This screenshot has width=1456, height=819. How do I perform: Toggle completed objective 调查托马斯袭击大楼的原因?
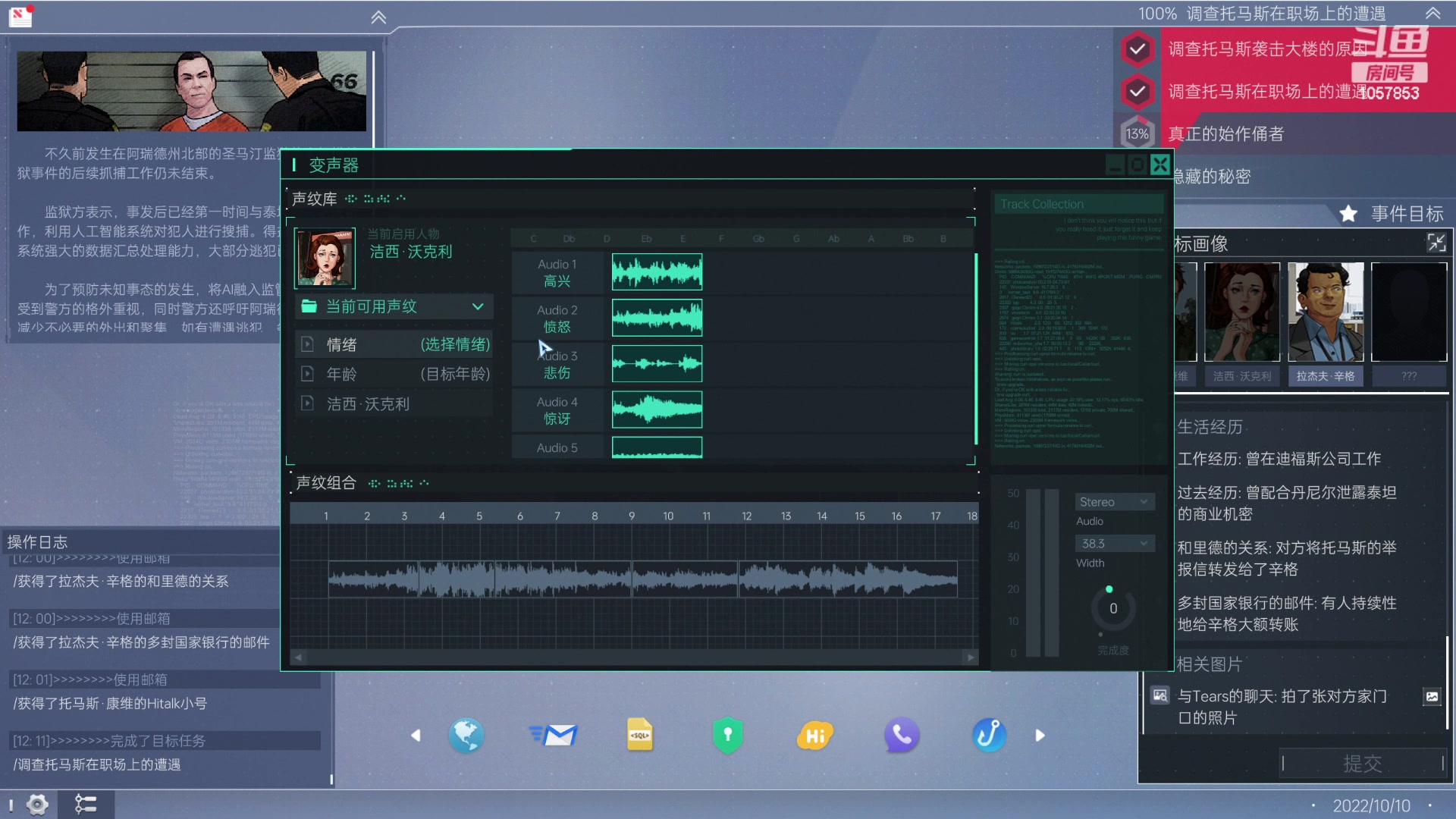coord(1137,49)
